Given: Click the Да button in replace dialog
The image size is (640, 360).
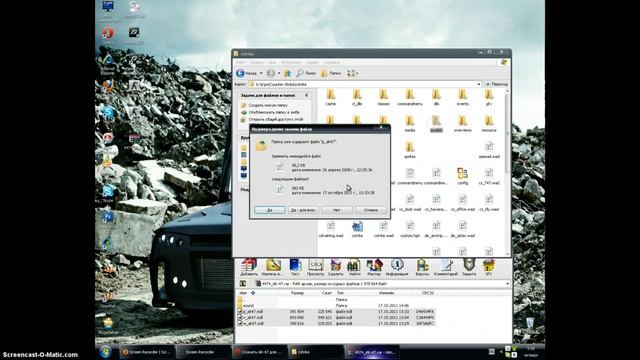Looking at the screenshot, I should point(269,210).
